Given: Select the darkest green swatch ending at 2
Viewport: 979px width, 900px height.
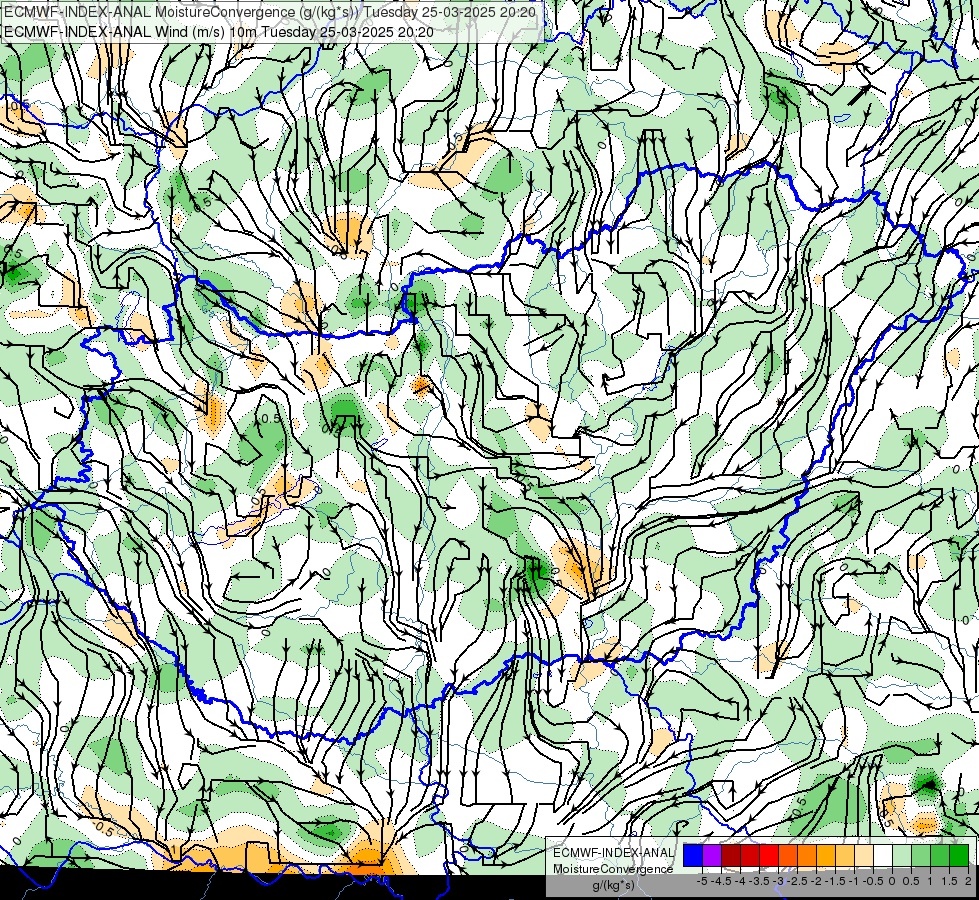Looking at the screenshot, I should pyautogui.click(x=959, y=855).
